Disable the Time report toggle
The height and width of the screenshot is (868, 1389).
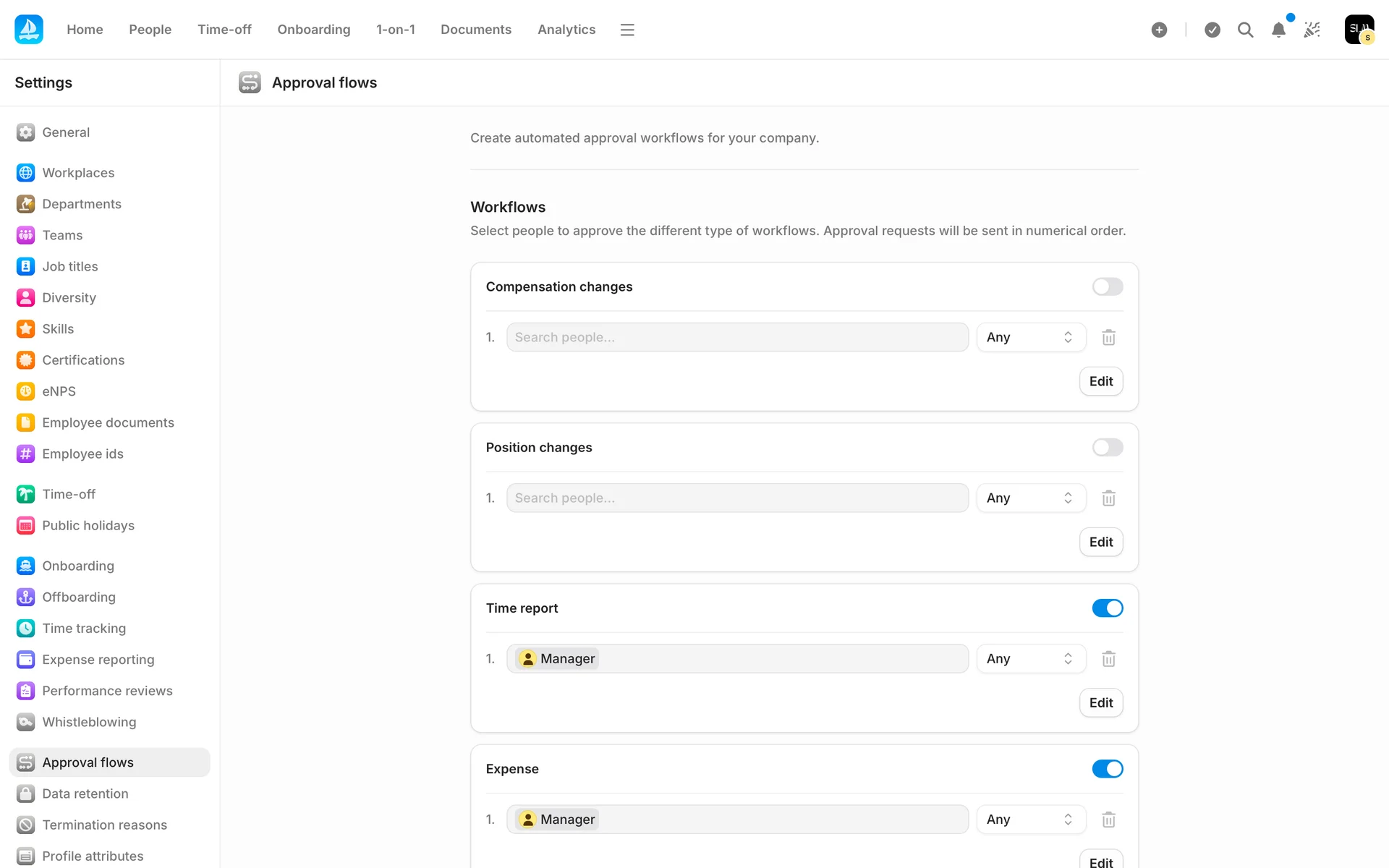[1107, 608]
